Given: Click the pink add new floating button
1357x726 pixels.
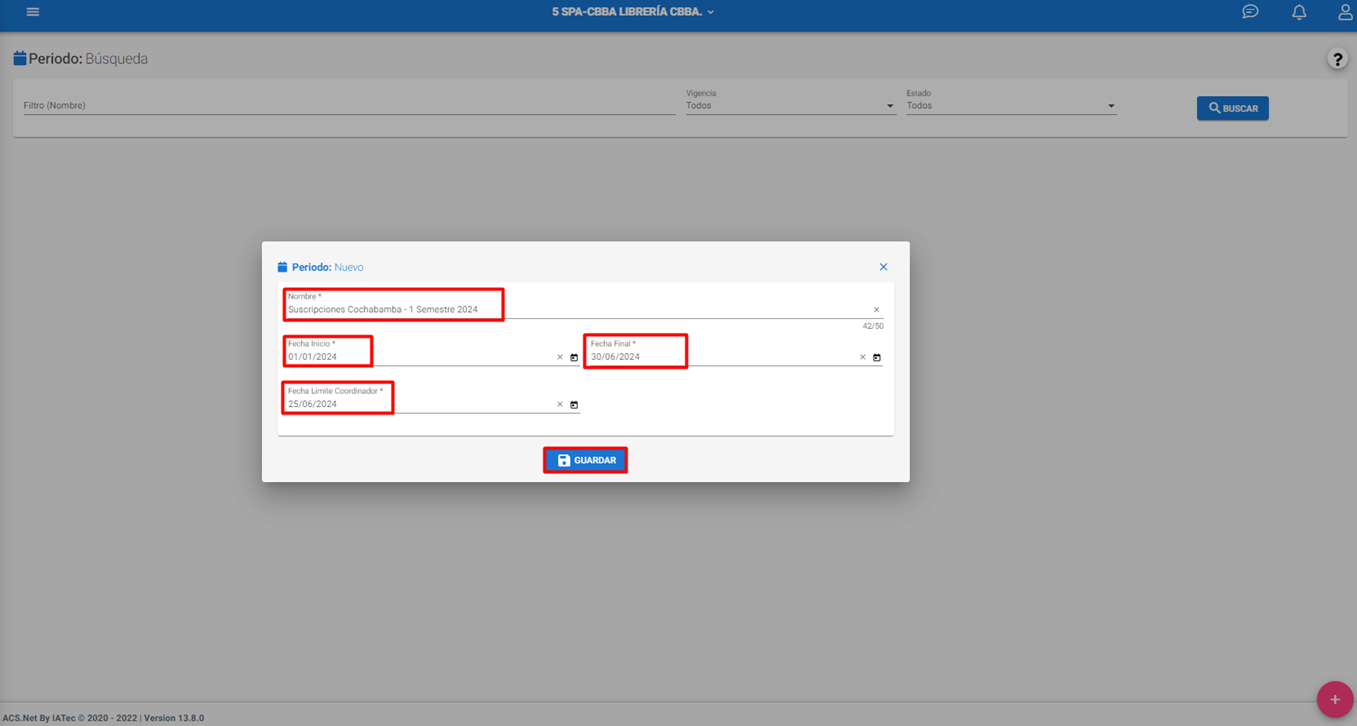Looking at the screenshot, I should pyautogui.click(x=1334, y=700).
